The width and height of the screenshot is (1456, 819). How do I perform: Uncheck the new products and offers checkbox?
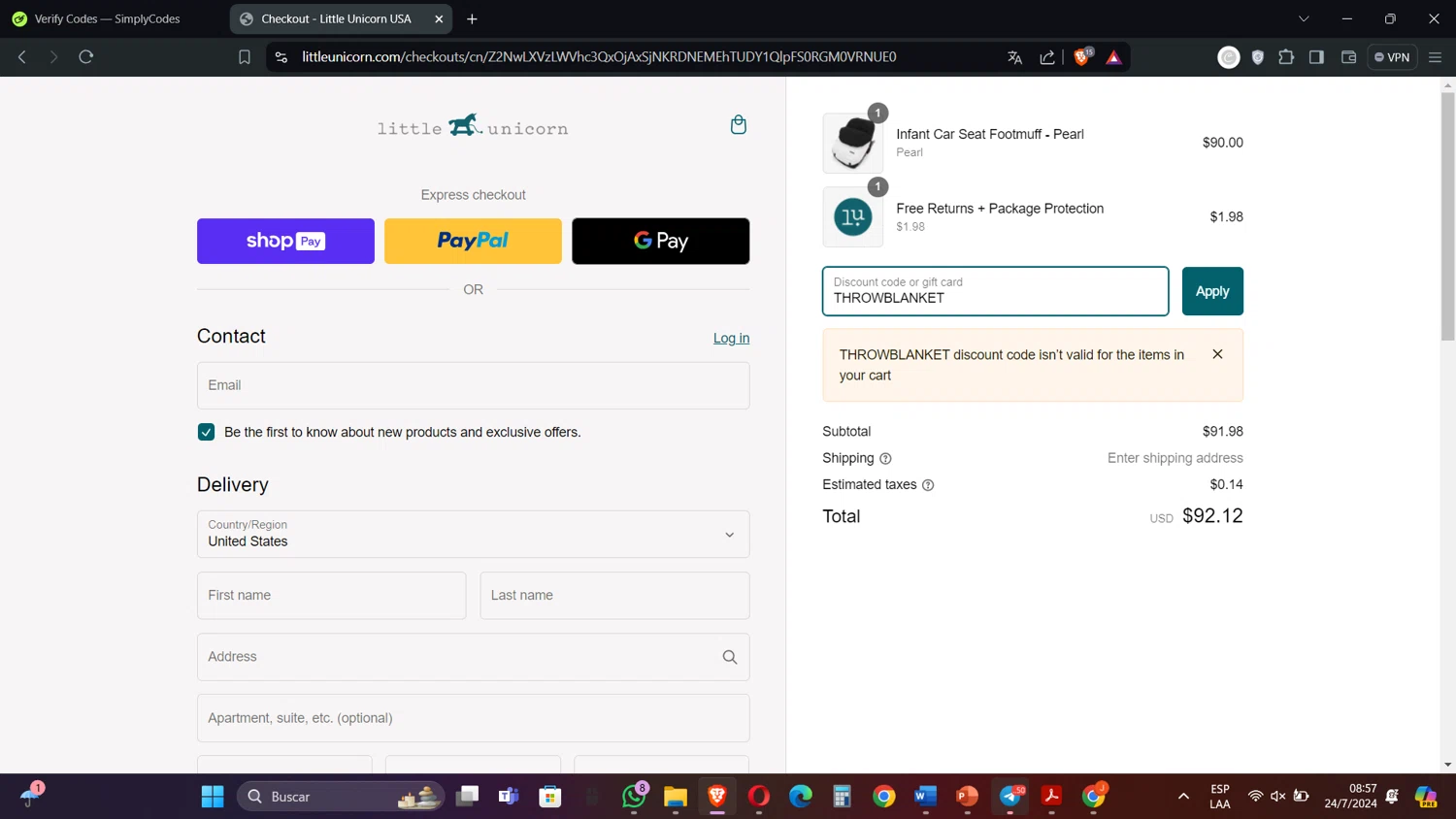click(206, 432)
